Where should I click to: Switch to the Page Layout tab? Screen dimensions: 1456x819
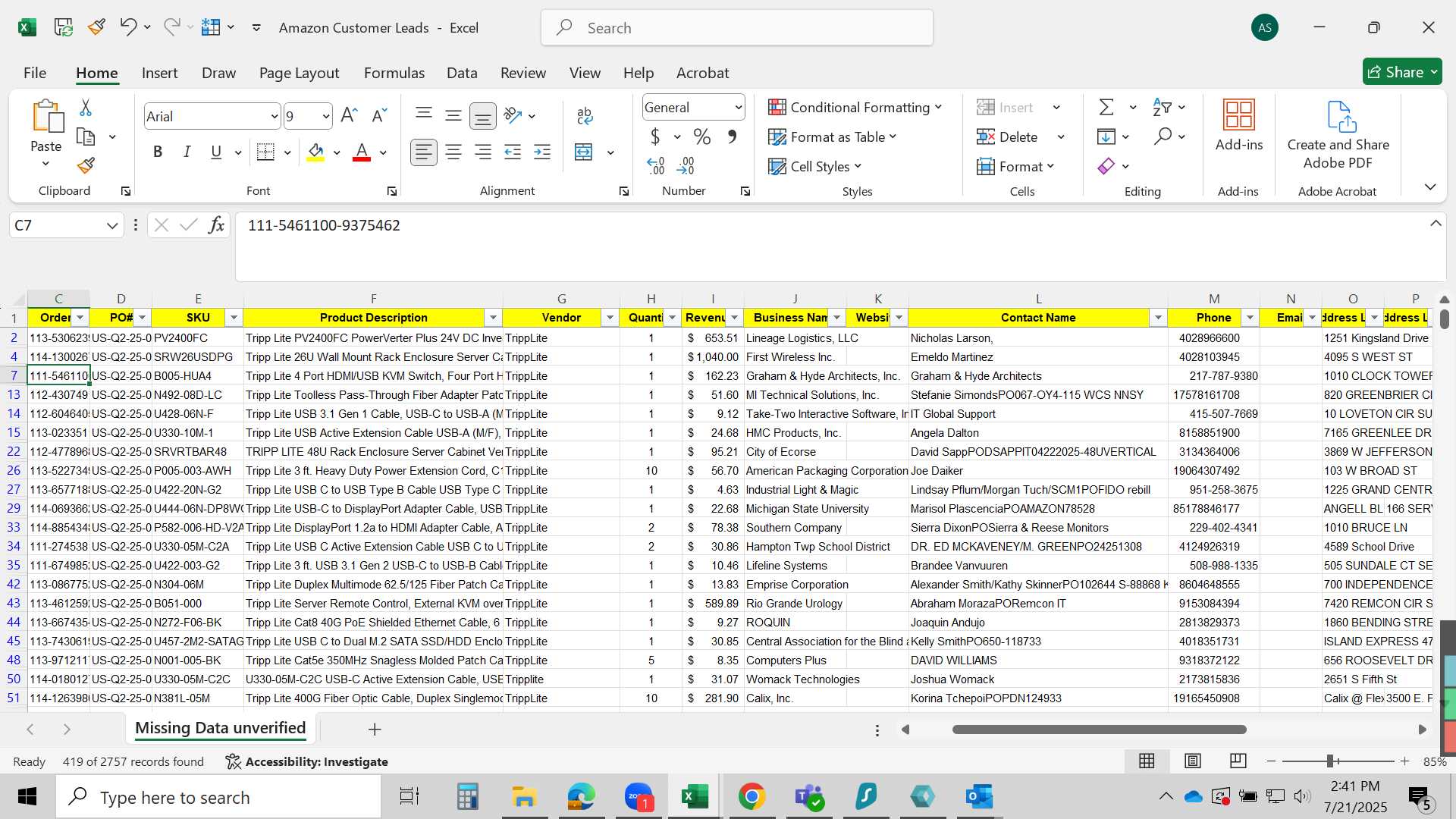click(x=299, y=73)
